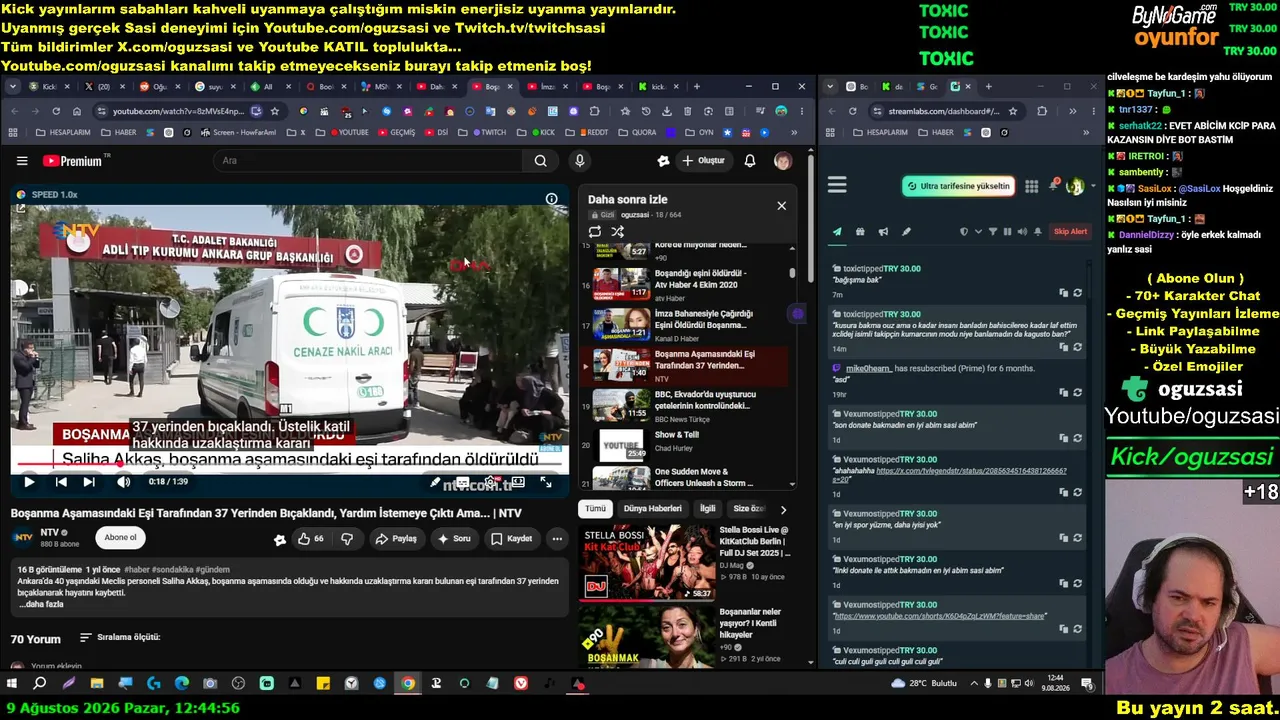Viewport: 1280px width, 720px height.
Task: Skip to the previous video
Action: click(61, 482)
